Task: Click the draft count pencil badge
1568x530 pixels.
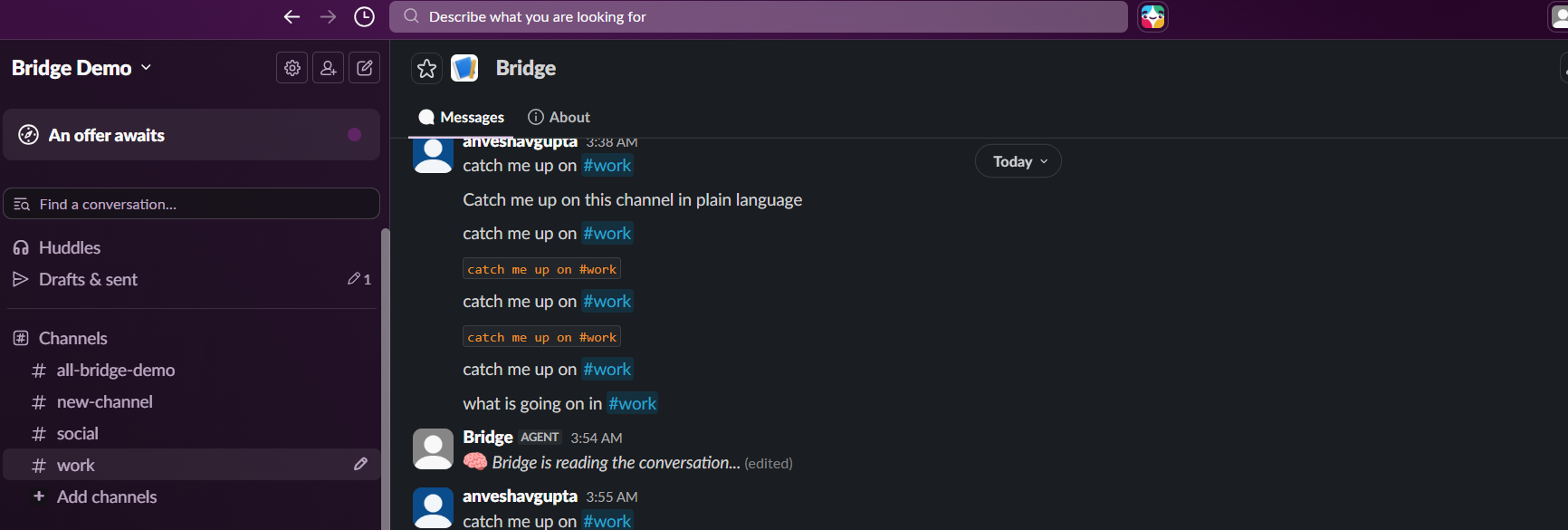Action: click(x=359, y=279)
